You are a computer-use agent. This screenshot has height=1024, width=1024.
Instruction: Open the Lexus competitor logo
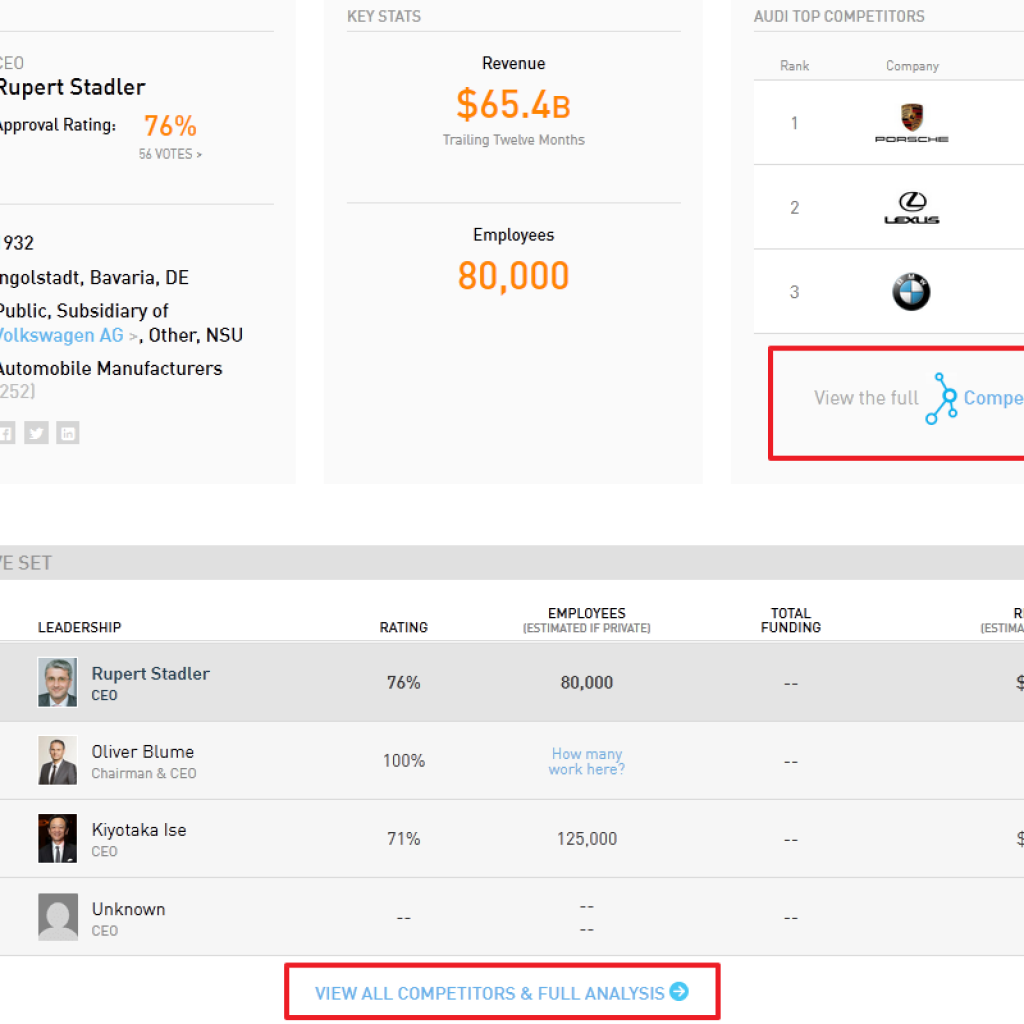[x=912, y=208]
